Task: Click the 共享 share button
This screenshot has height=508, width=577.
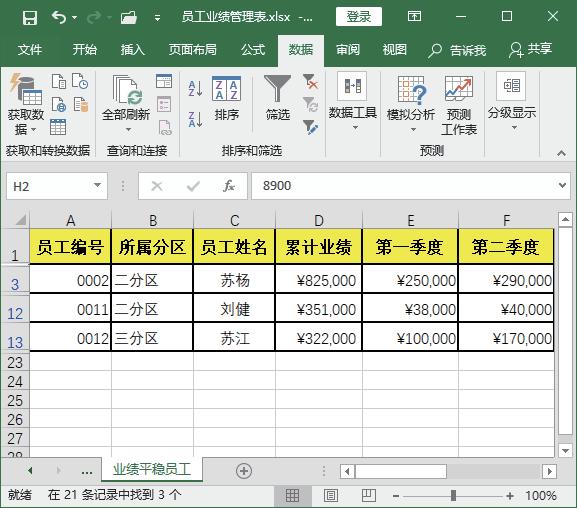Action: 530,49
